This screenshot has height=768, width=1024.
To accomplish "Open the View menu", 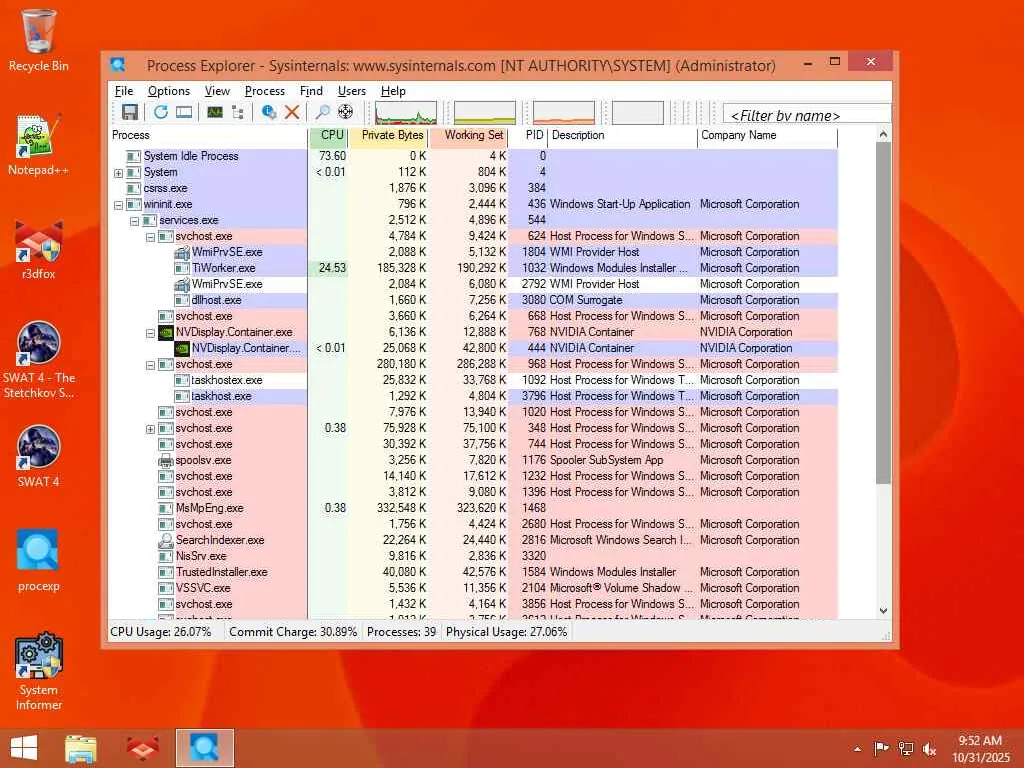I will [x=217, y=91].
